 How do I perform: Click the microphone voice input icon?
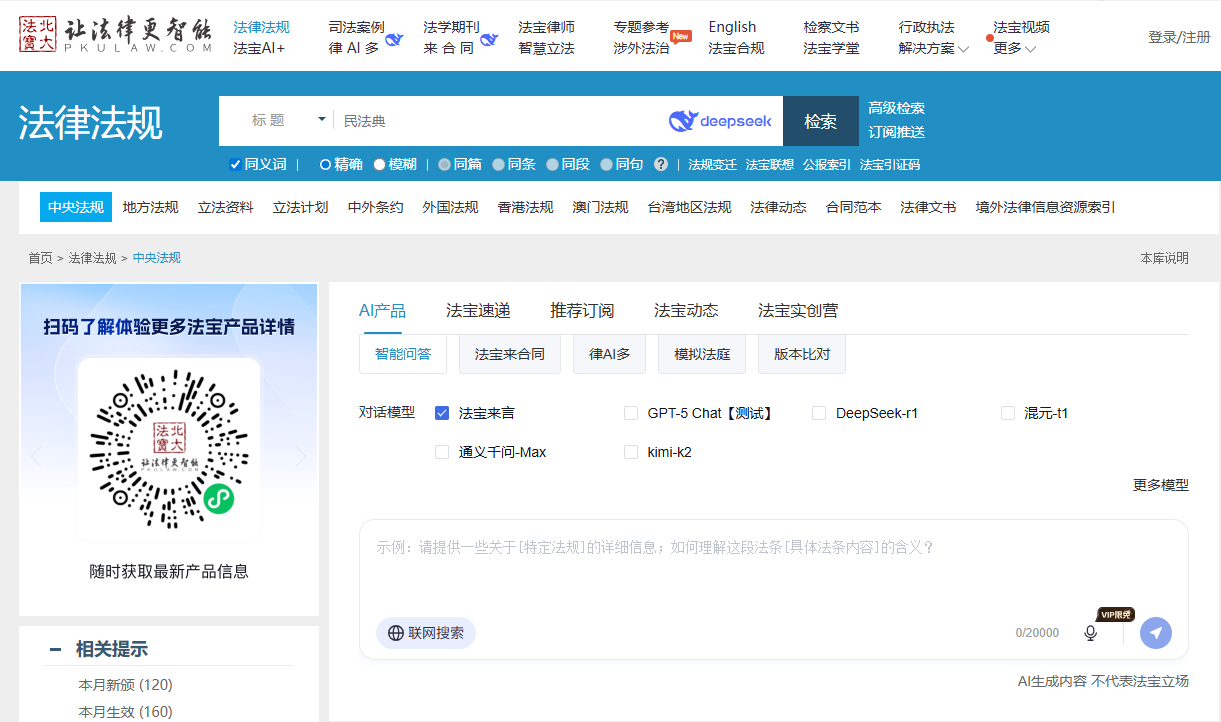pos(1090,633)
